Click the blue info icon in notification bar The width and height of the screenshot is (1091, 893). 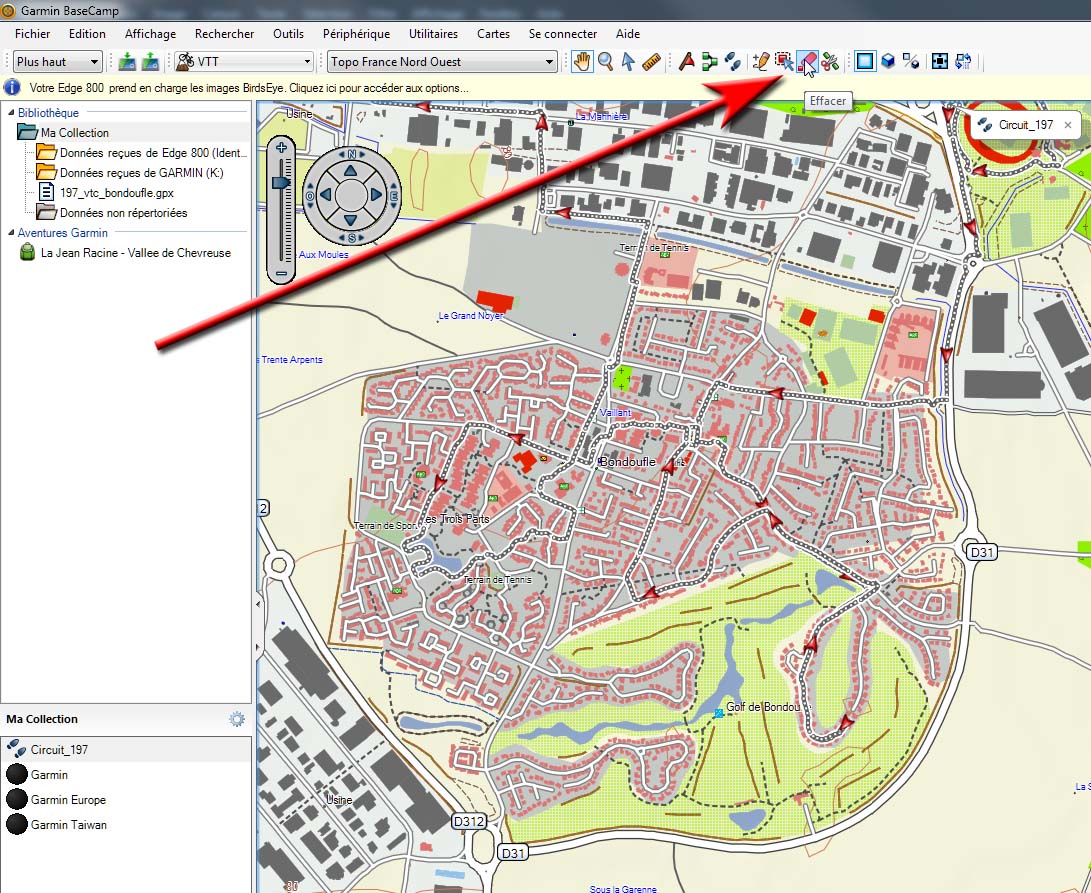(13, 88)
